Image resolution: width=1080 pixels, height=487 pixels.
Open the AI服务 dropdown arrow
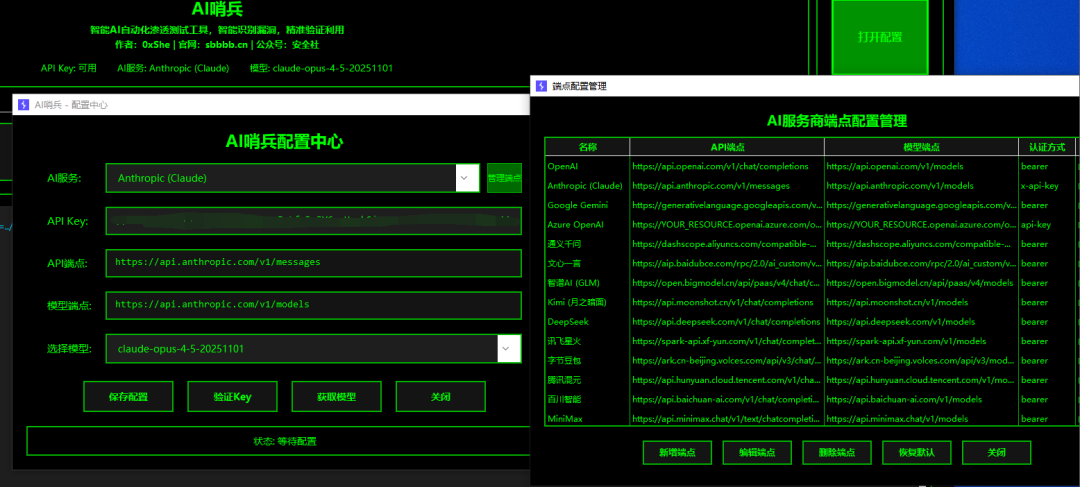coord(468,178)
